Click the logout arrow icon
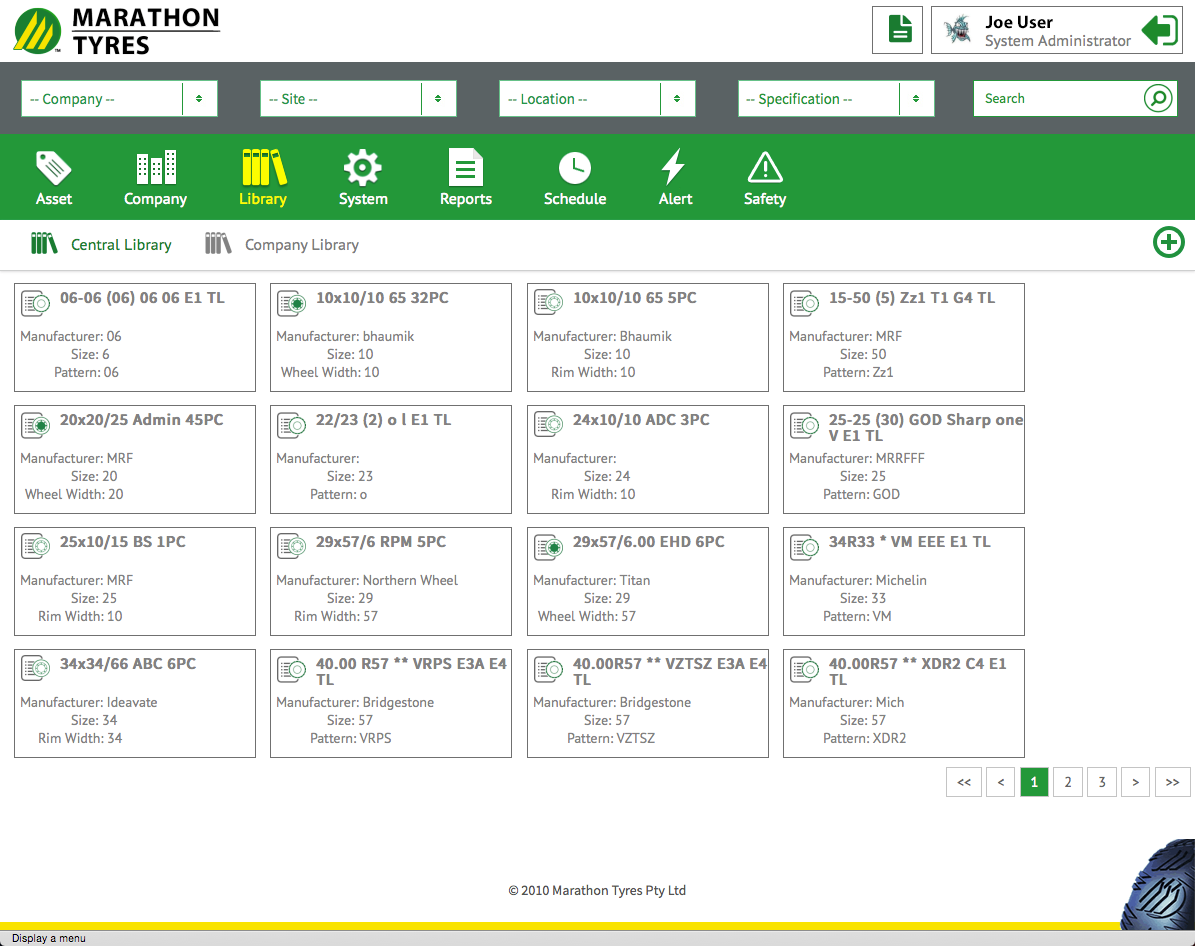The image size is (1195, 946). pyautogui.click(x=1160, y=30)
